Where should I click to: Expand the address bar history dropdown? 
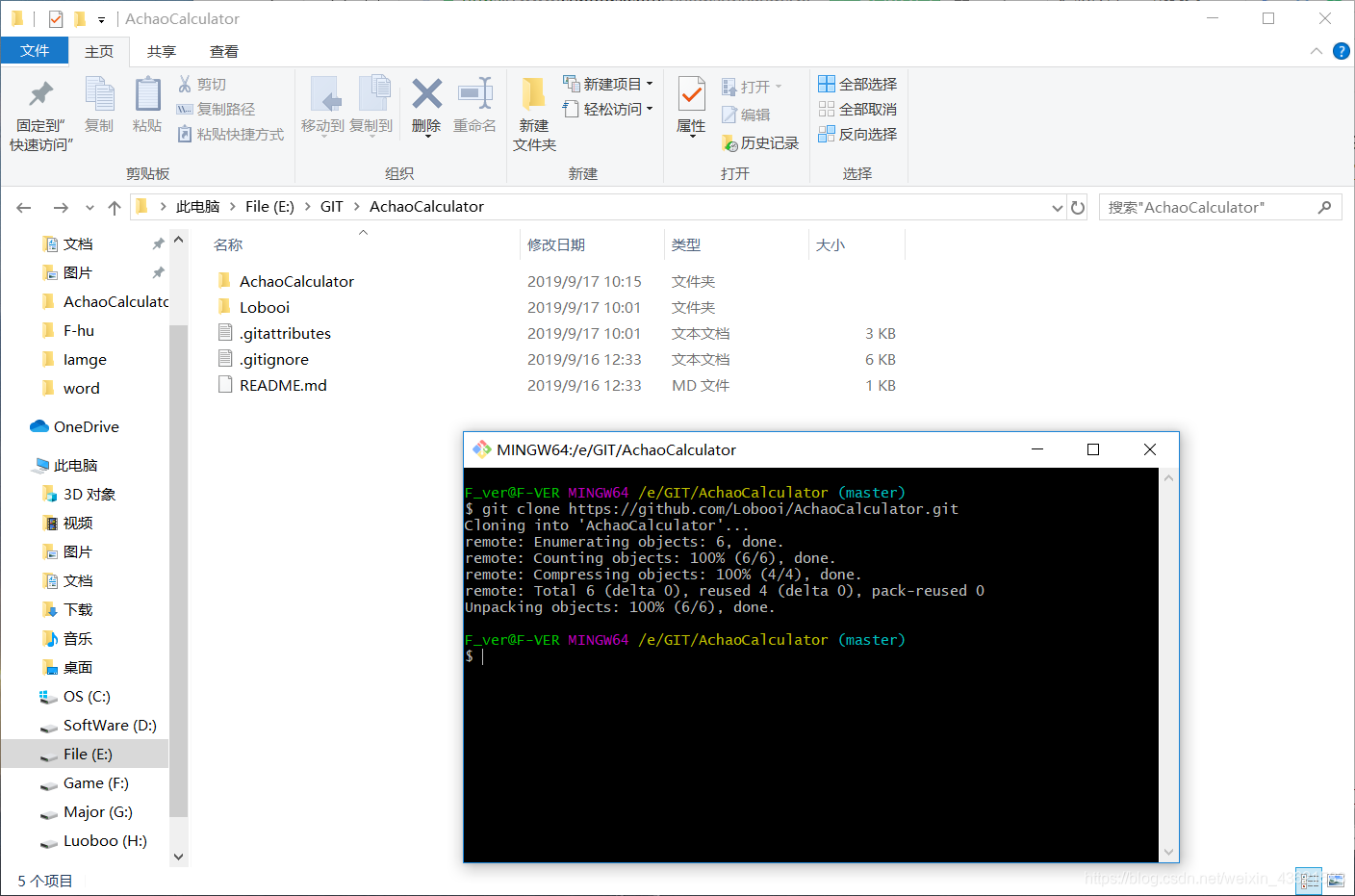coord(1058,208)
